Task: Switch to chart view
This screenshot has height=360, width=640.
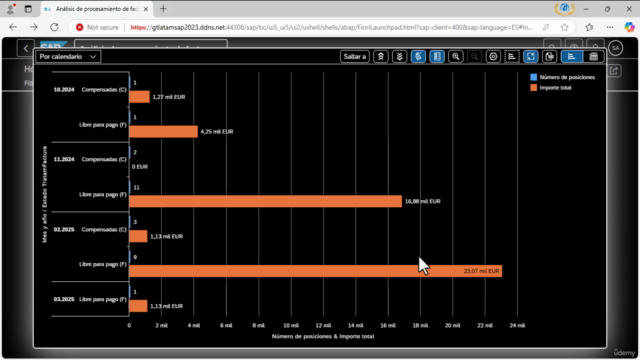Action: tap(571, 57)
